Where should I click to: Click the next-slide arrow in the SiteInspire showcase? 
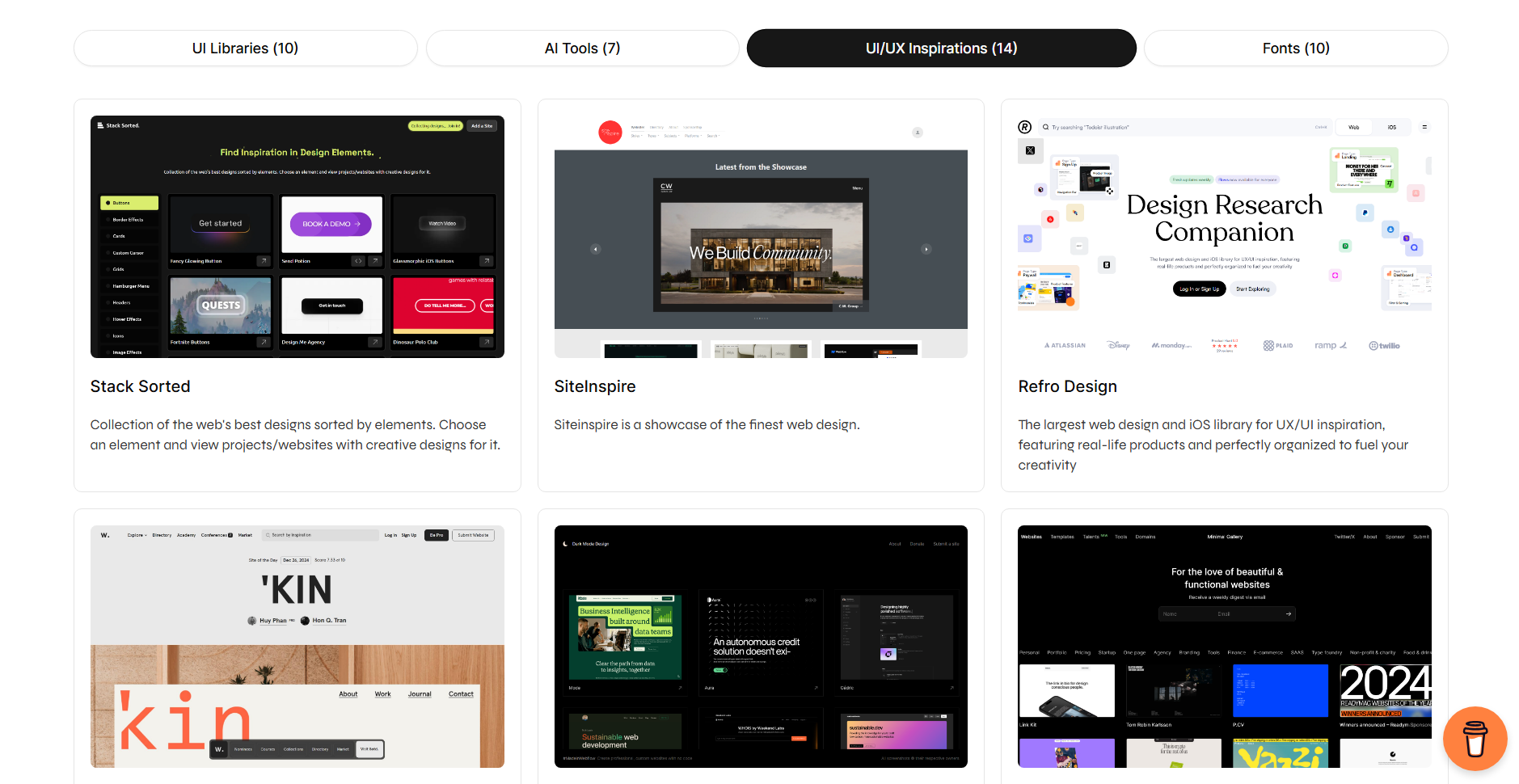(x=926, y=249)
